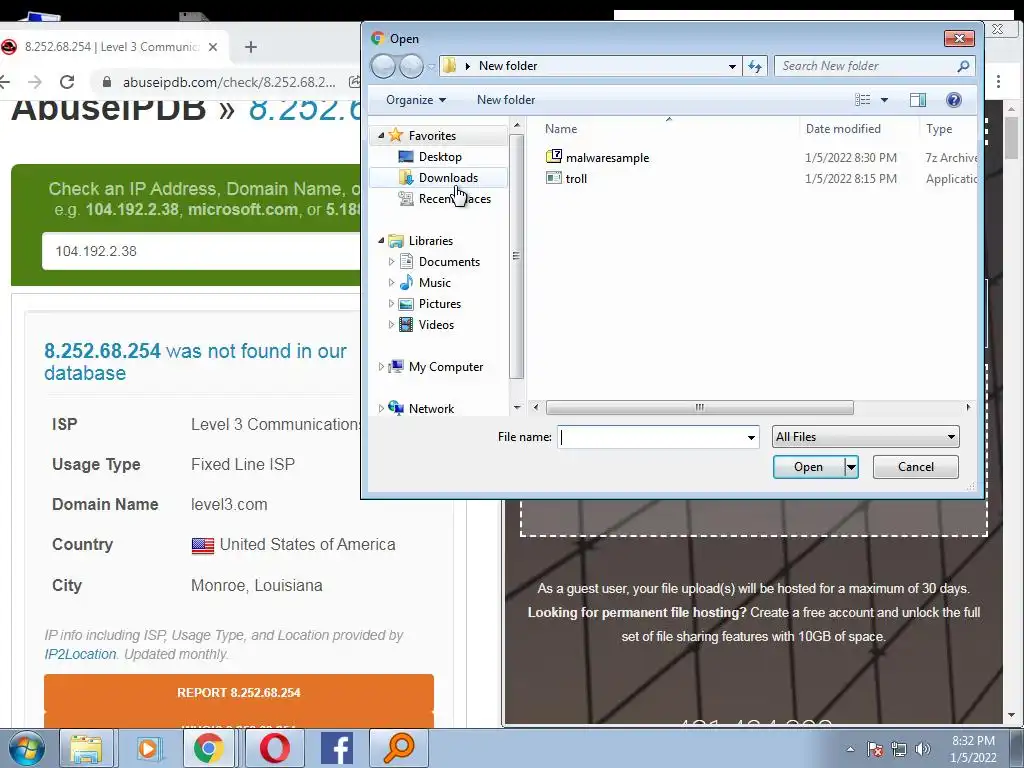Click the refresh button beside the address path
The width and height of the screenshot is (1024, 768).
click(x=755, y=66)
